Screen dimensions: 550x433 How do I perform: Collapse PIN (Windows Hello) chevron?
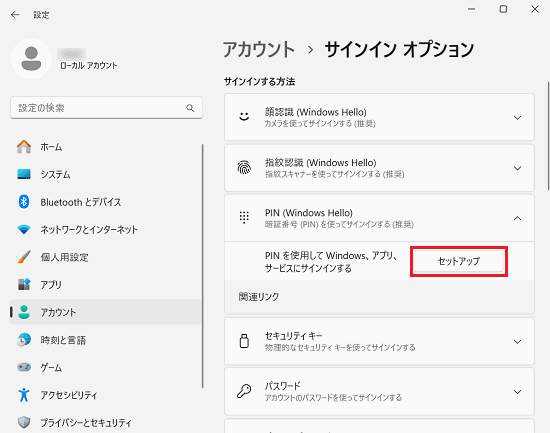pos(517,218)
